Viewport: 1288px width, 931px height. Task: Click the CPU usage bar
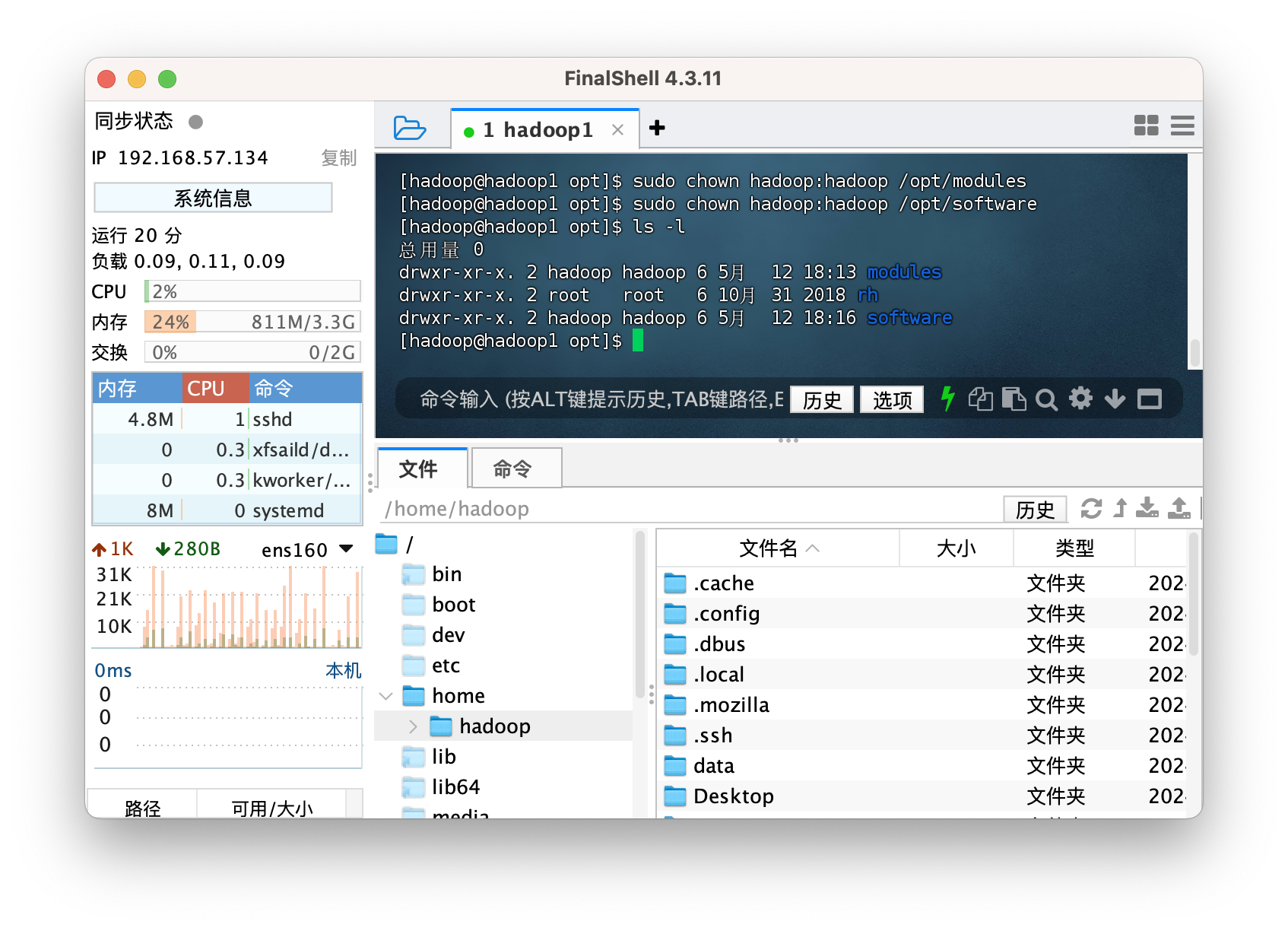click(252, 291)
